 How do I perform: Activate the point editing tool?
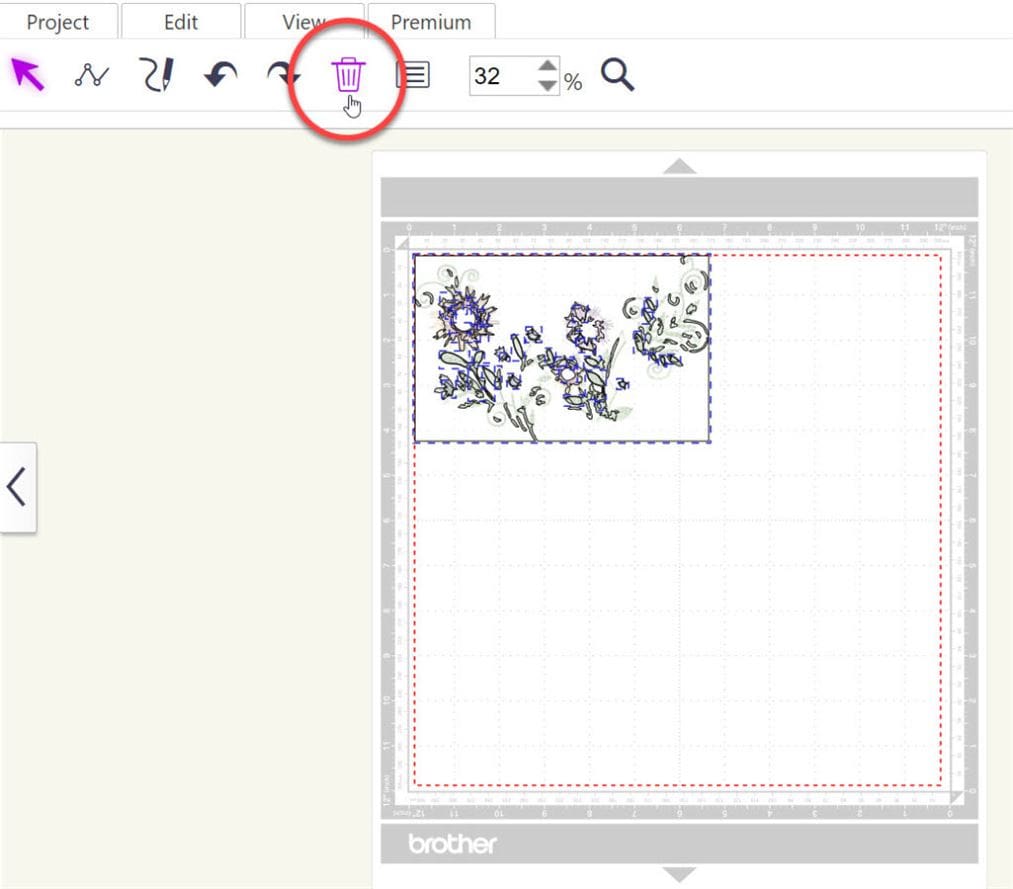(x=91, y=74)
